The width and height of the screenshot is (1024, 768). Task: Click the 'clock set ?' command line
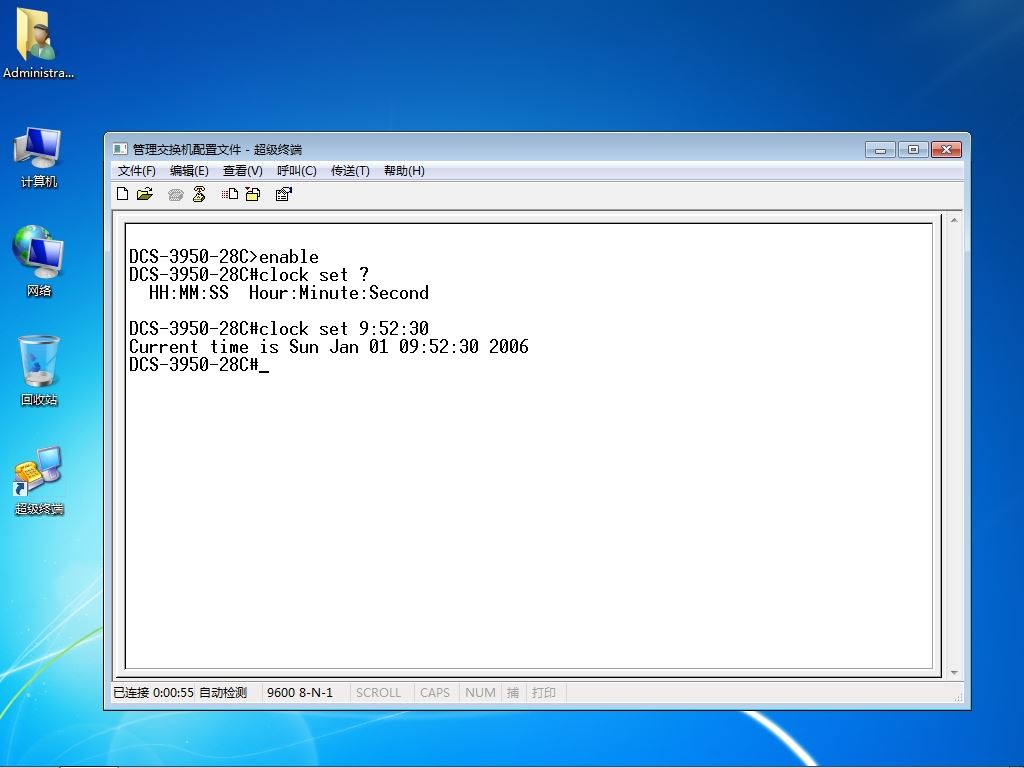tap(249, 274)
